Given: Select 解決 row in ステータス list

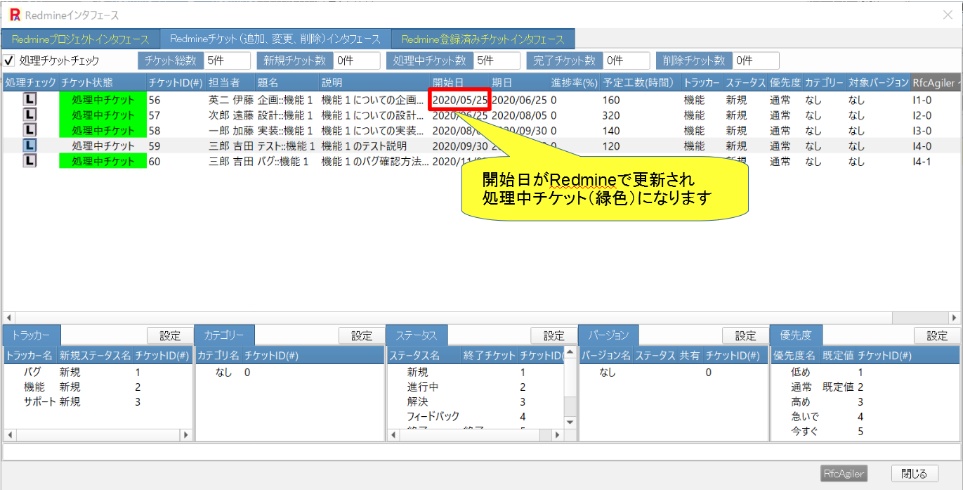Looking at the screenshot, I should (475, 402).
